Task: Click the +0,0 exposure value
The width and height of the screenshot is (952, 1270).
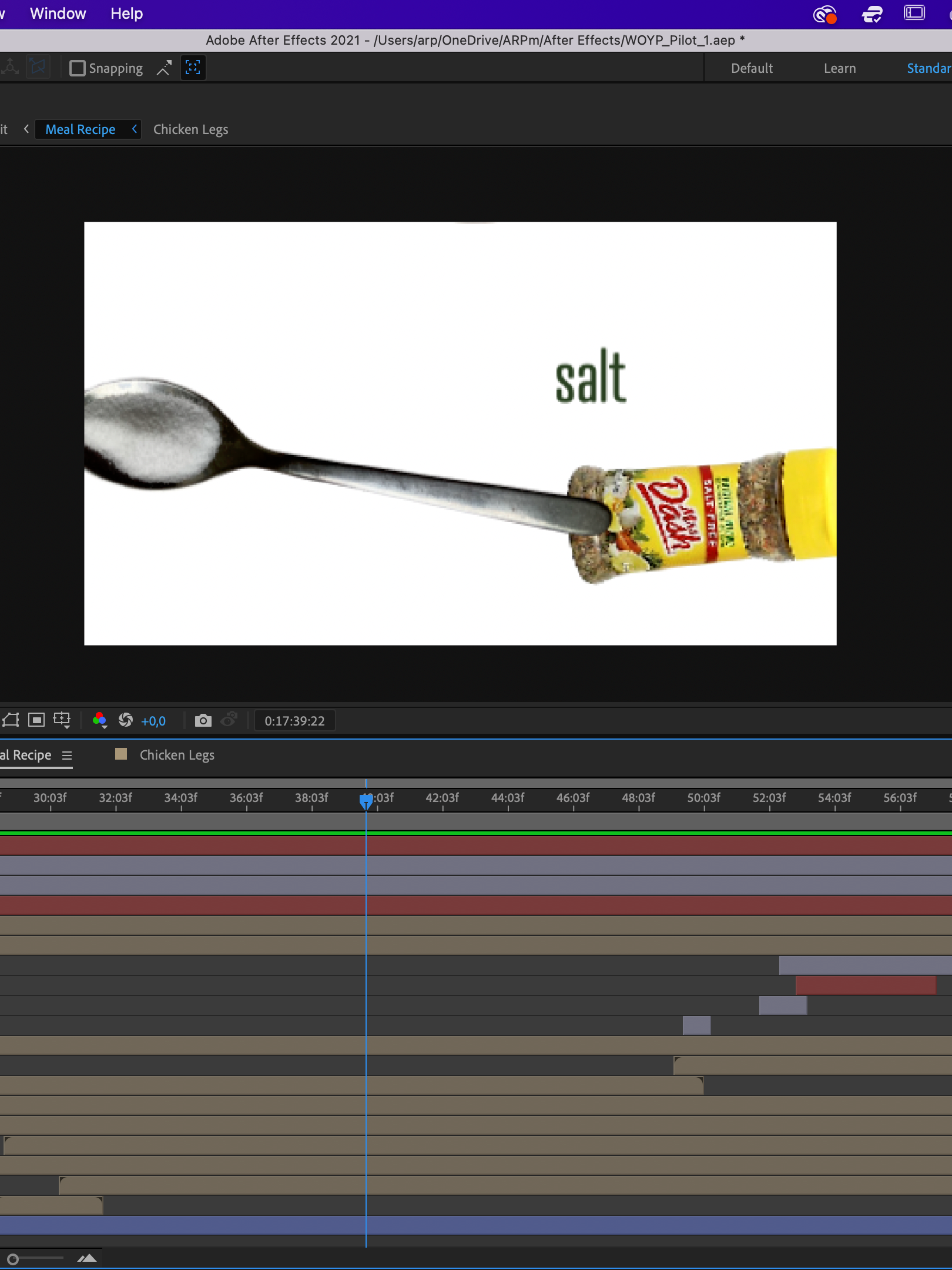Action: [x=153, y=721]
